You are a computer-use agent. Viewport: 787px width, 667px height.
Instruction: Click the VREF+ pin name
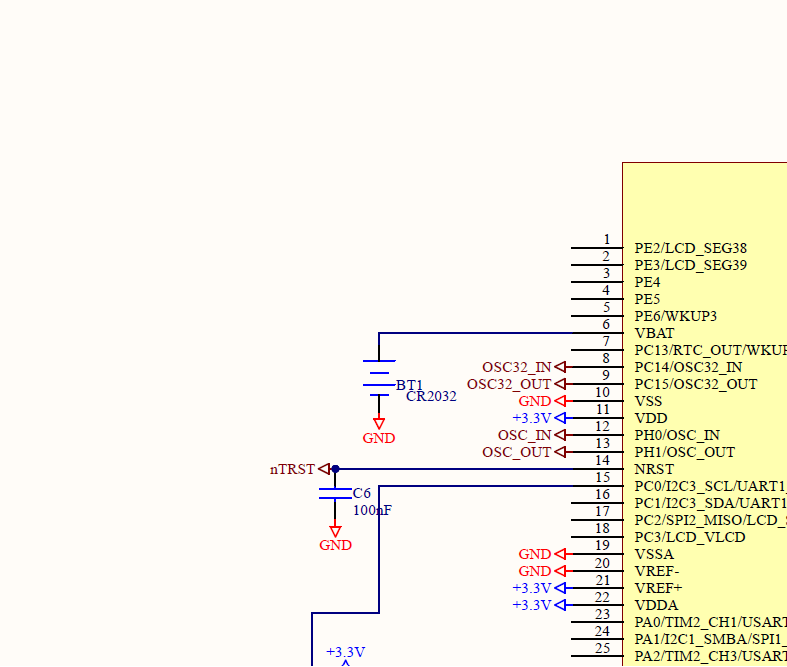(x=658, y=588)
